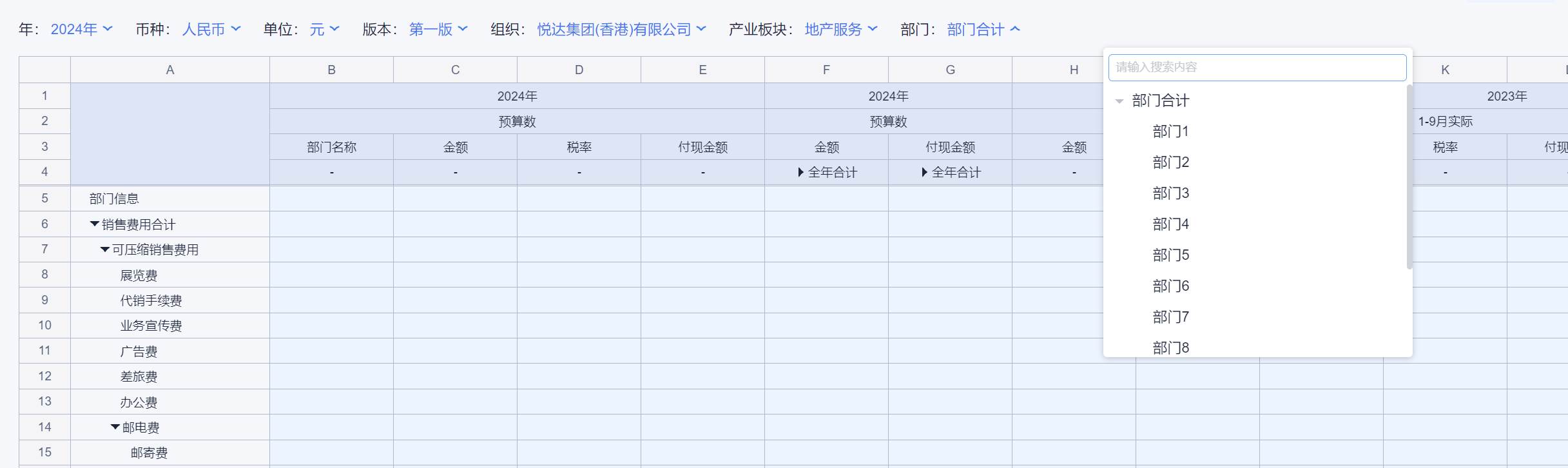The width and height of the screenshot is (1568, 468).
Task: Open the 产业板块 地产服务 dropdown
Action: [x=841, y=30]
